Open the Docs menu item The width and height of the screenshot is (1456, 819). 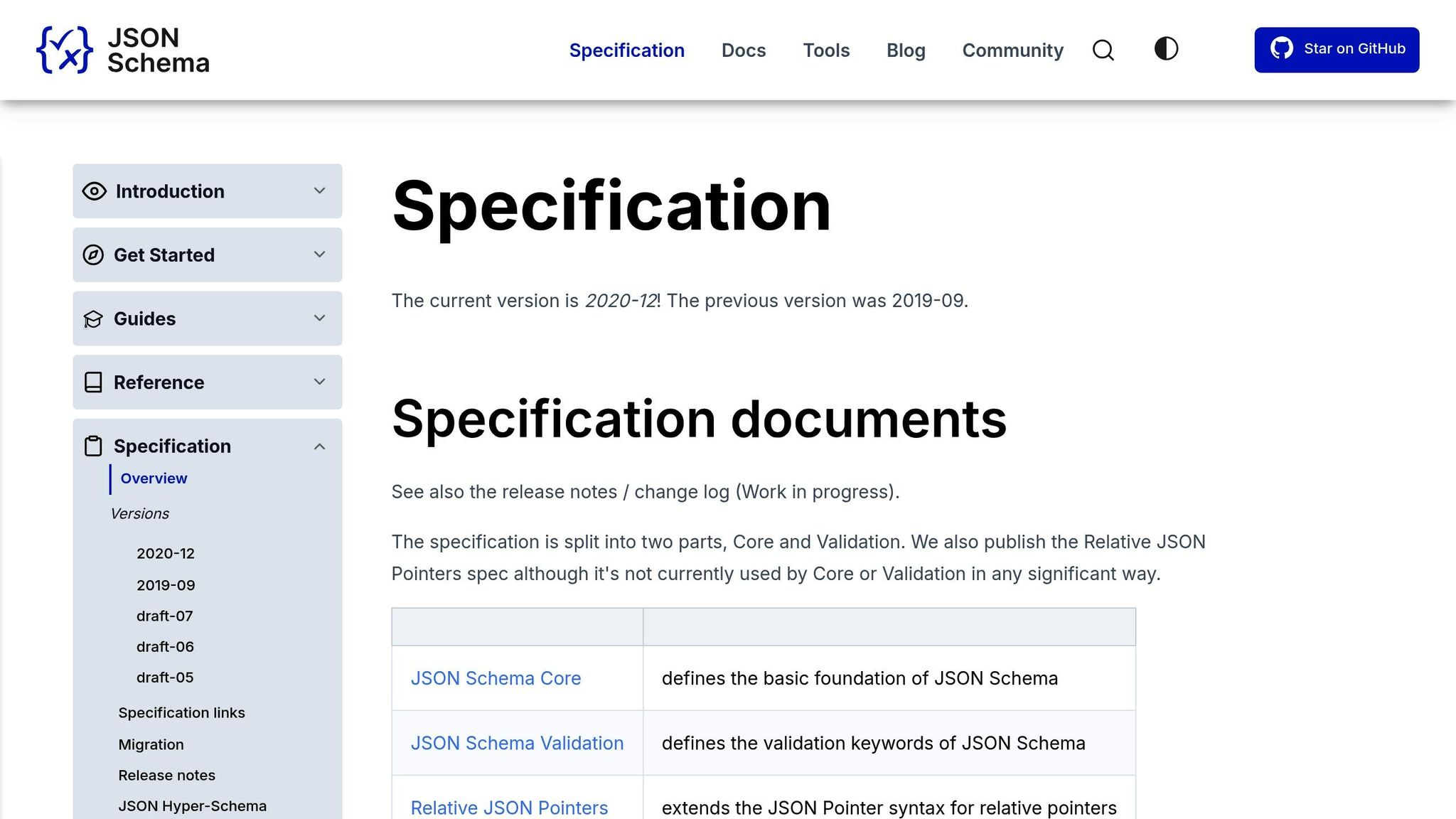click(x=744, y=50)
